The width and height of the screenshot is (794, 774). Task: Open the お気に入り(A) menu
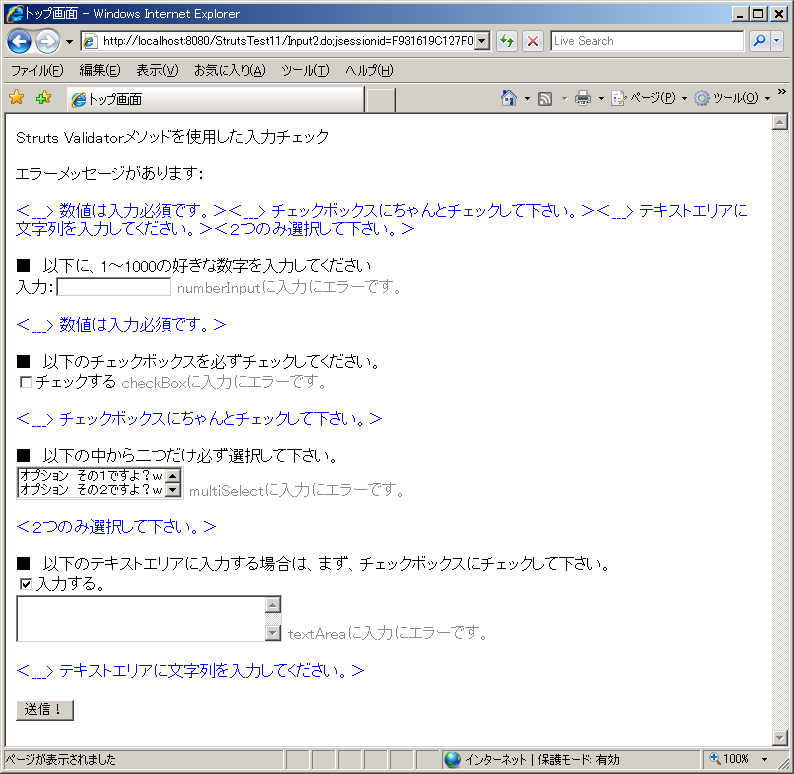coord(229,70)
